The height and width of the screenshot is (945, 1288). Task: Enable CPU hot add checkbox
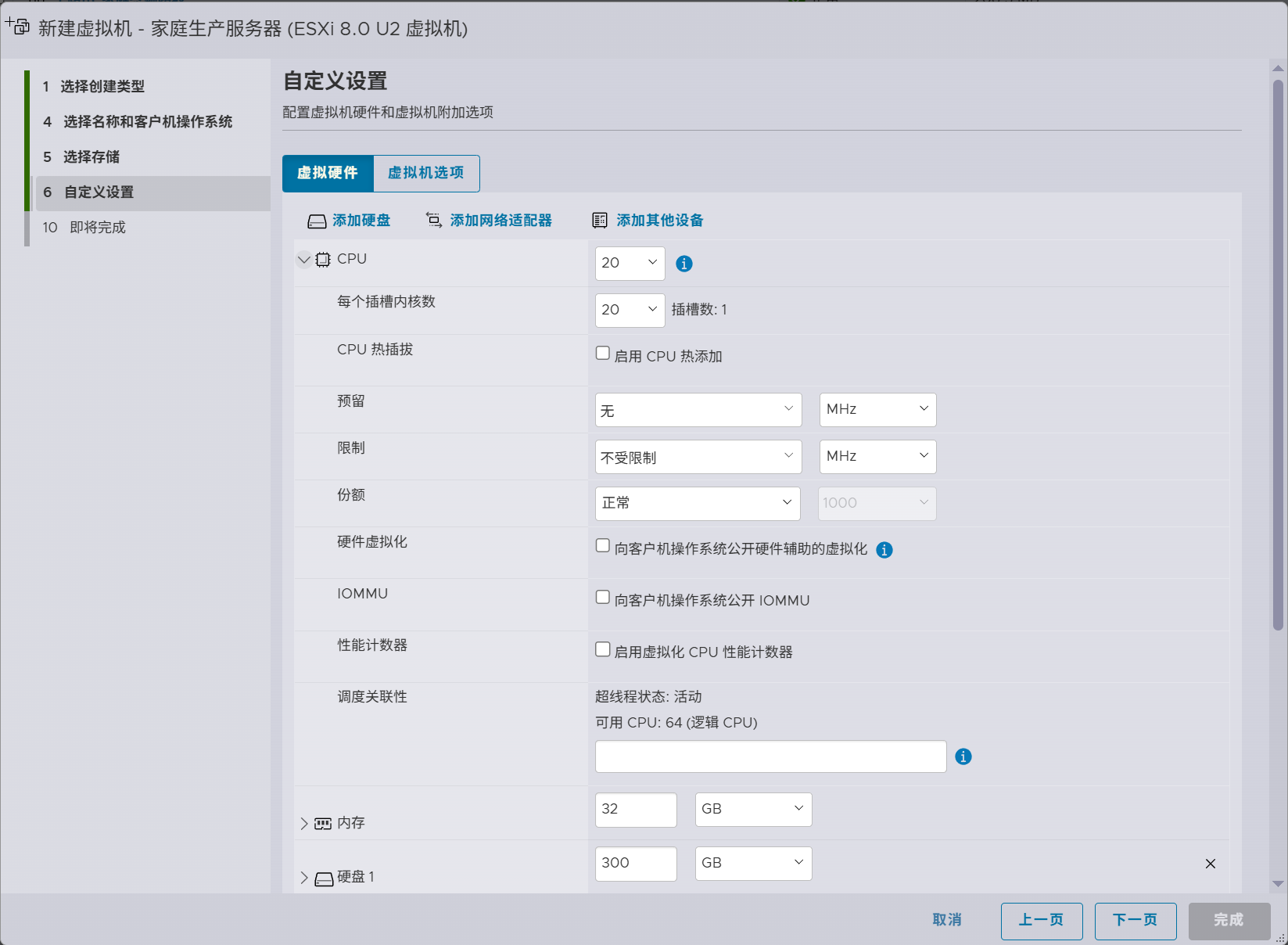pos(603,354)
